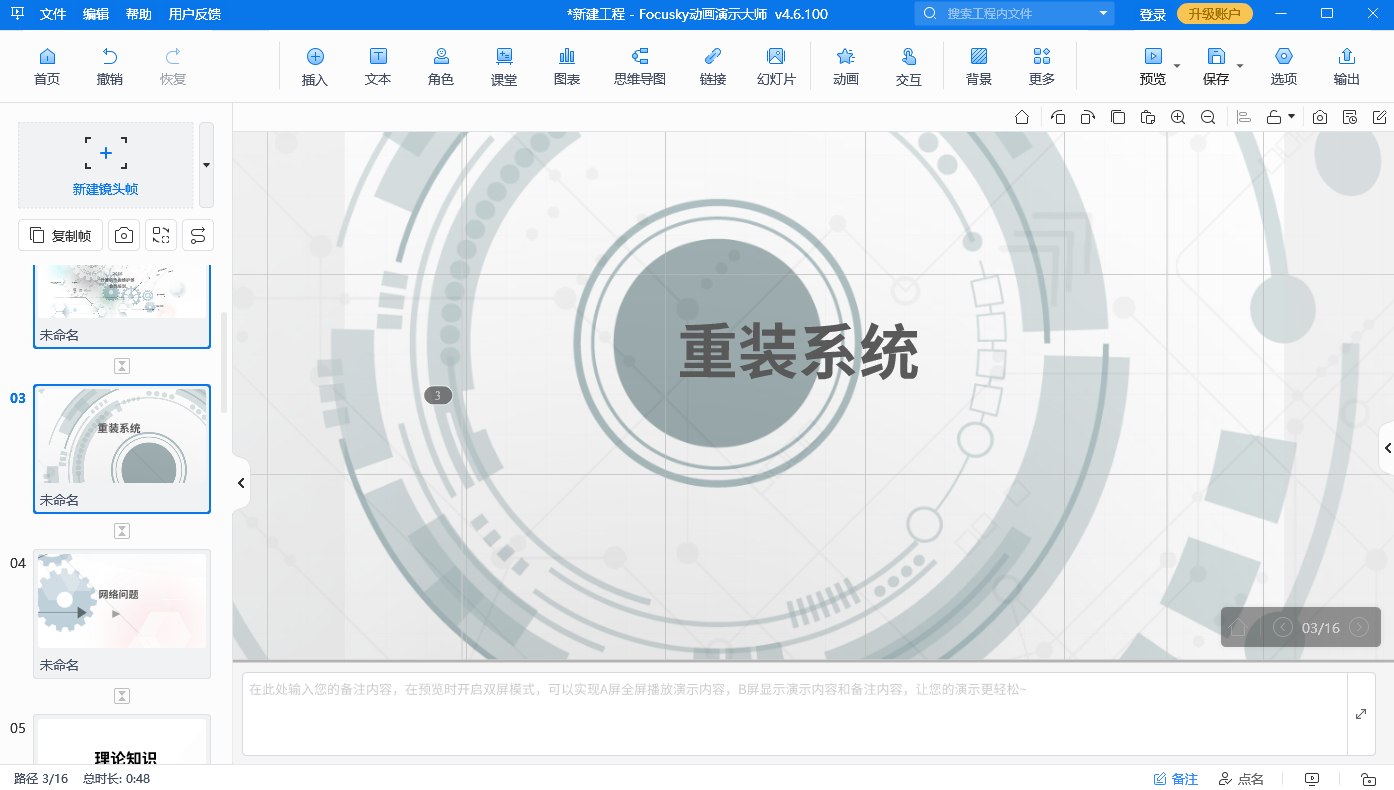Select the frame 03 重装系统 thumbnail
This screenshot has height=790, width=1394.
tap(122, 449)
